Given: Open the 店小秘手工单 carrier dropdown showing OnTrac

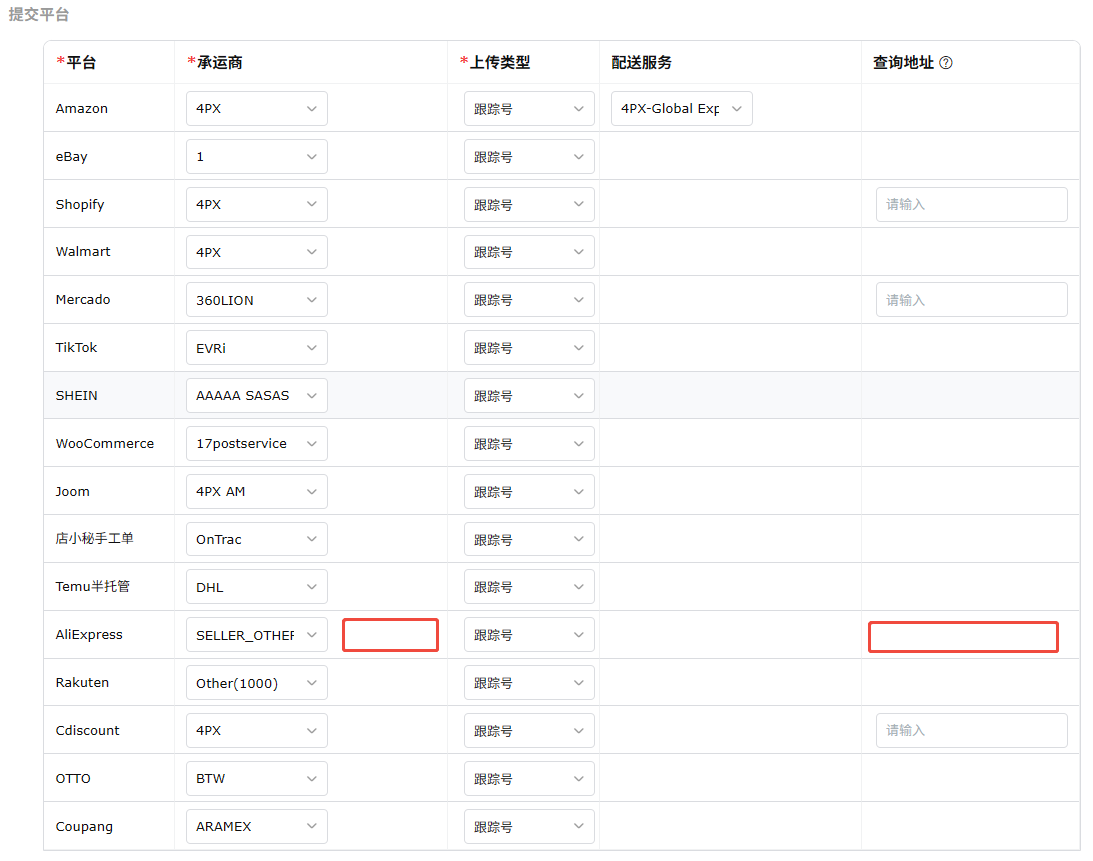Looking at the screenshot, I should point(257,539).
